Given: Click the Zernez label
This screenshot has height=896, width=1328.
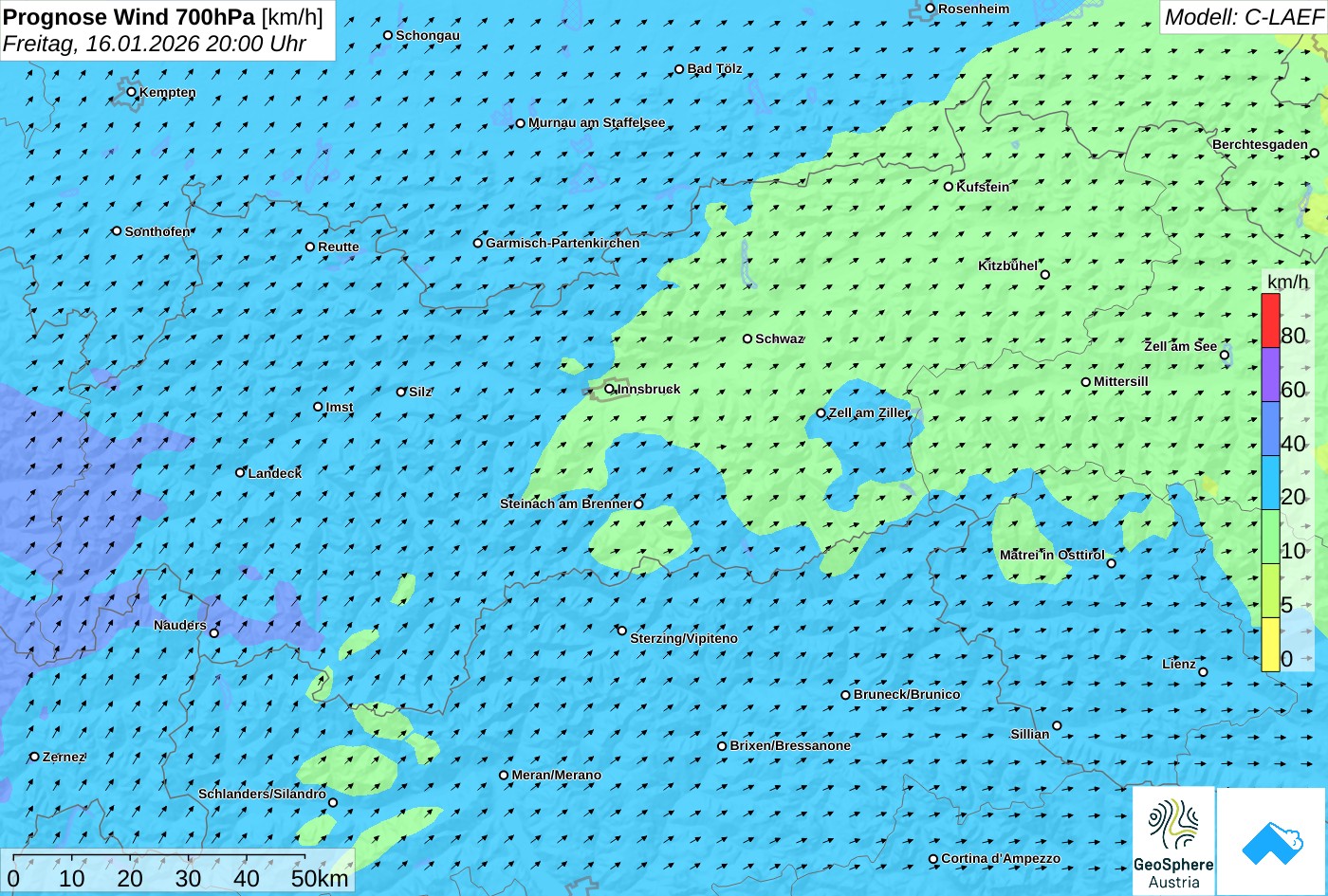Looking at the screenshot, I should pos(65,757).
